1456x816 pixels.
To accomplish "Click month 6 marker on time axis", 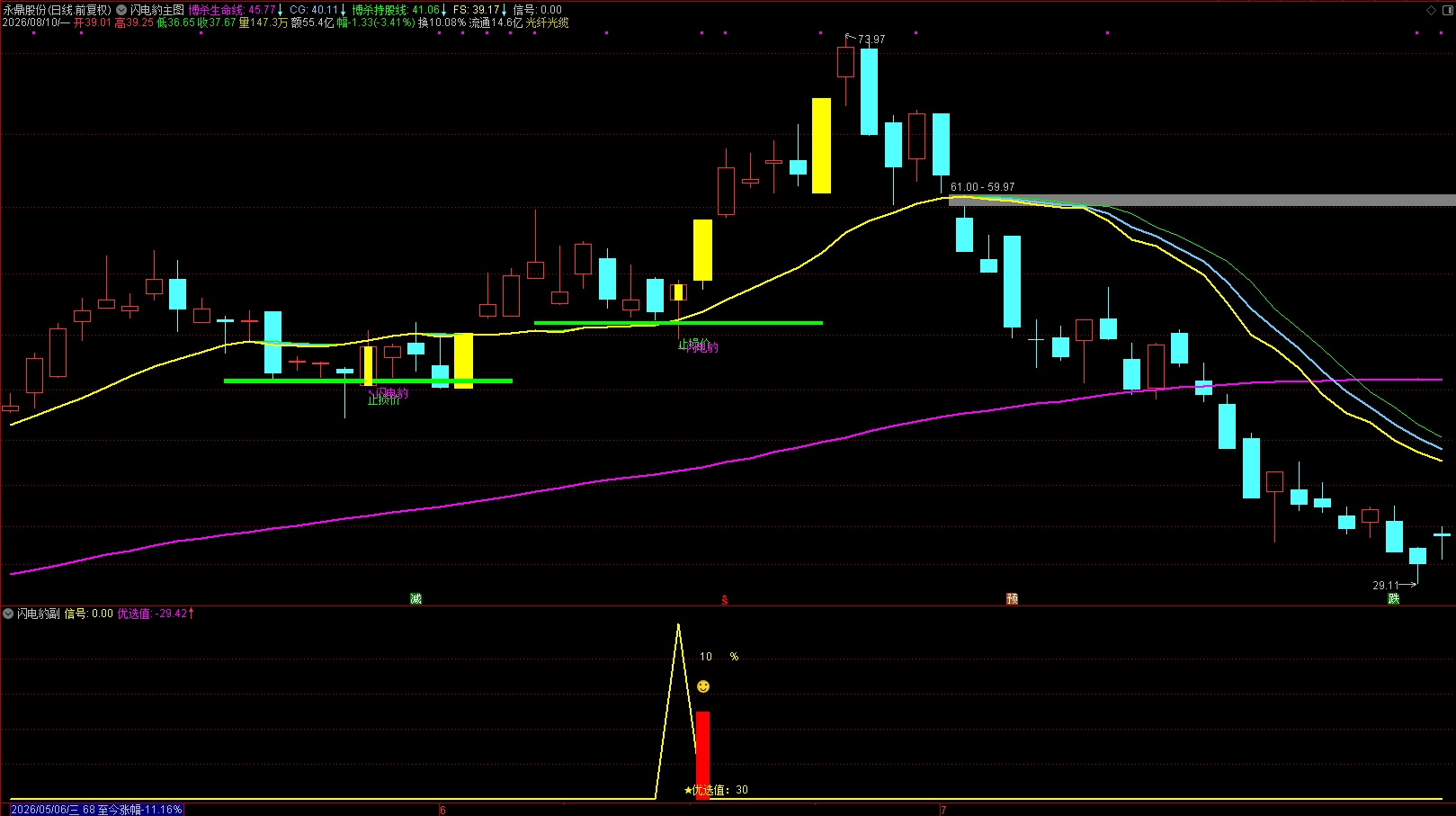I will point(443,810).
